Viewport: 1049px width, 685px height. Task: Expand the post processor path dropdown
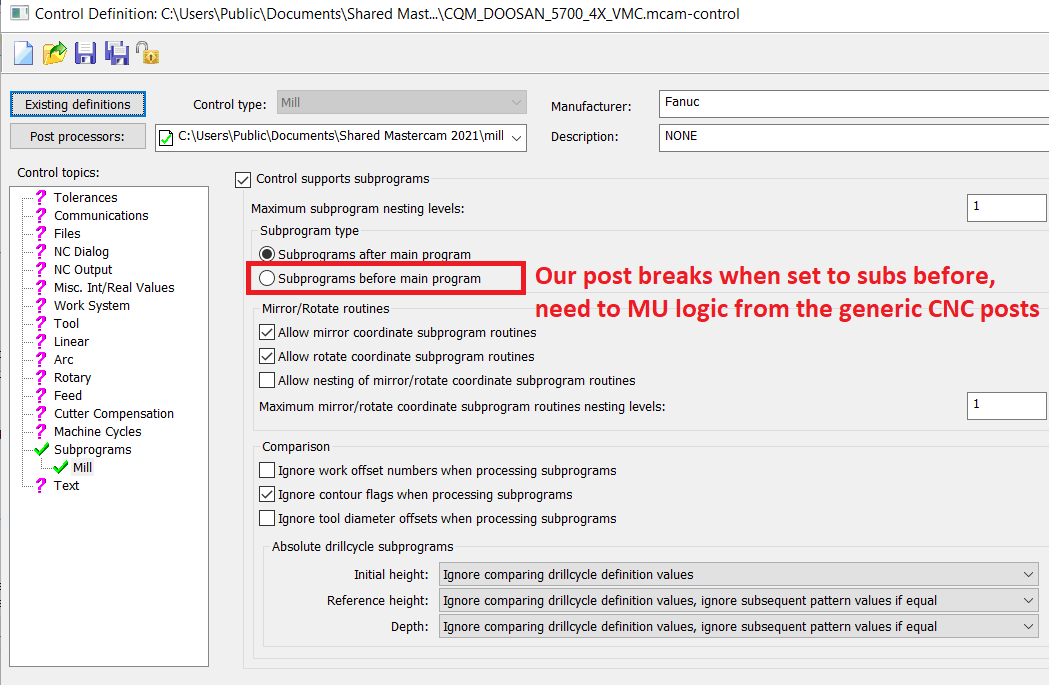pos(517,137)
